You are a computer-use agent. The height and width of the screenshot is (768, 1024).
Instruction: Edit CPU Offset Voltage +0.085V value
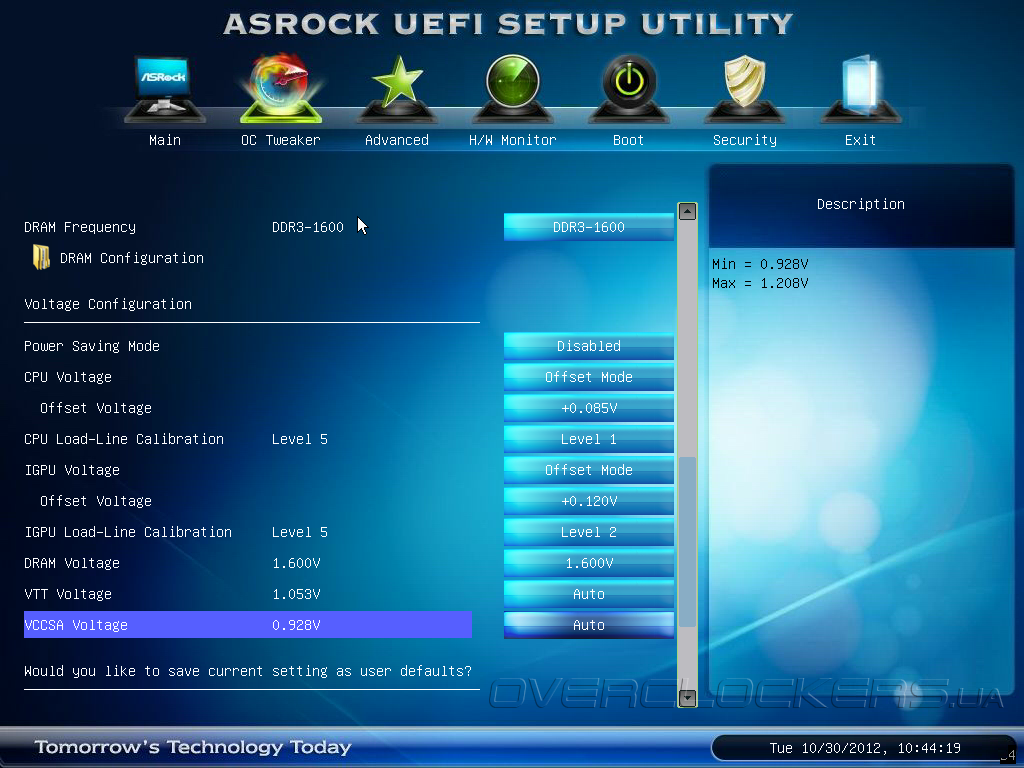pos(588,408)
